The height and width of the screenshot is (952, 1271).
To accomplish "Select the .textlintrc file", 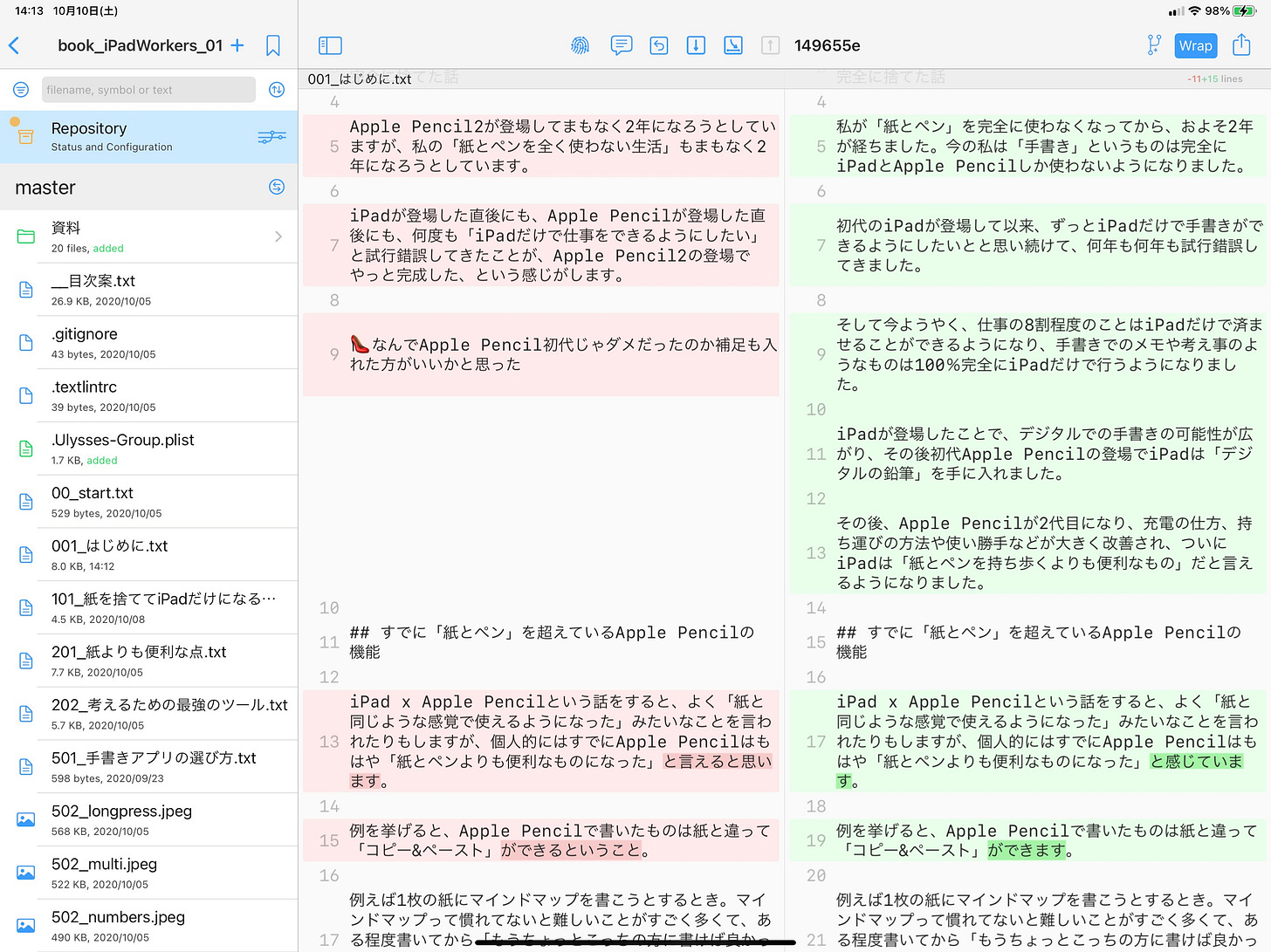I will (148, 395).
